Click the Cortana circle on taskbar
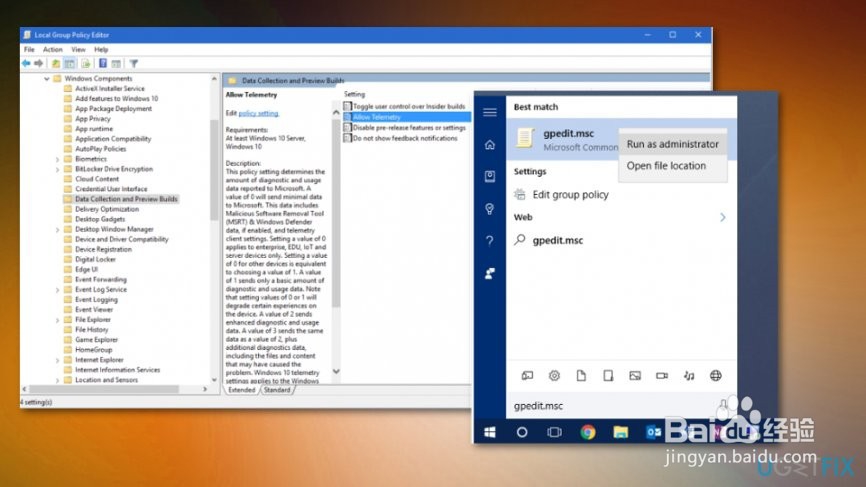The height and width of the screenshot is (487, 866). (522, 432)
